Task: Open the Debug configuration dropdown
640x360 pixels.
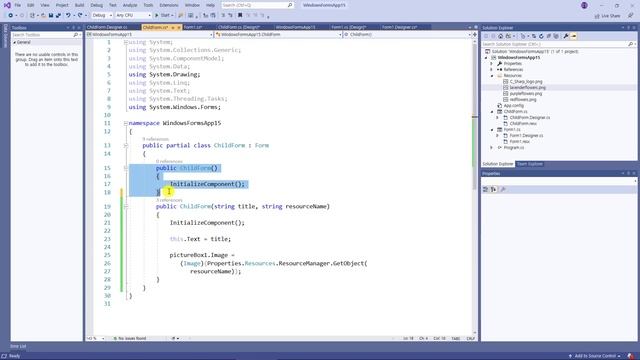Action: tap(102, 16)
